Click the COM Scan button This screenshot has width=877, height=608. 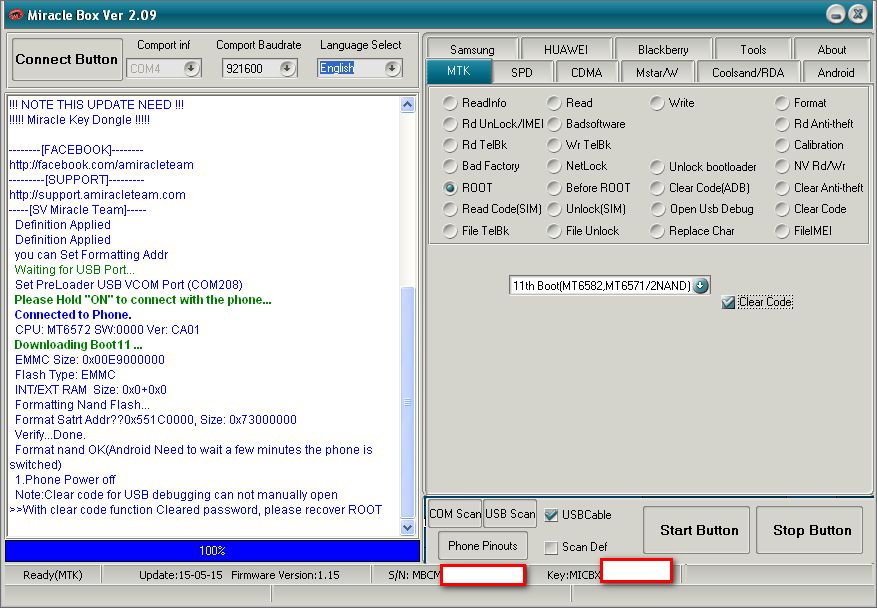(455, 513)
